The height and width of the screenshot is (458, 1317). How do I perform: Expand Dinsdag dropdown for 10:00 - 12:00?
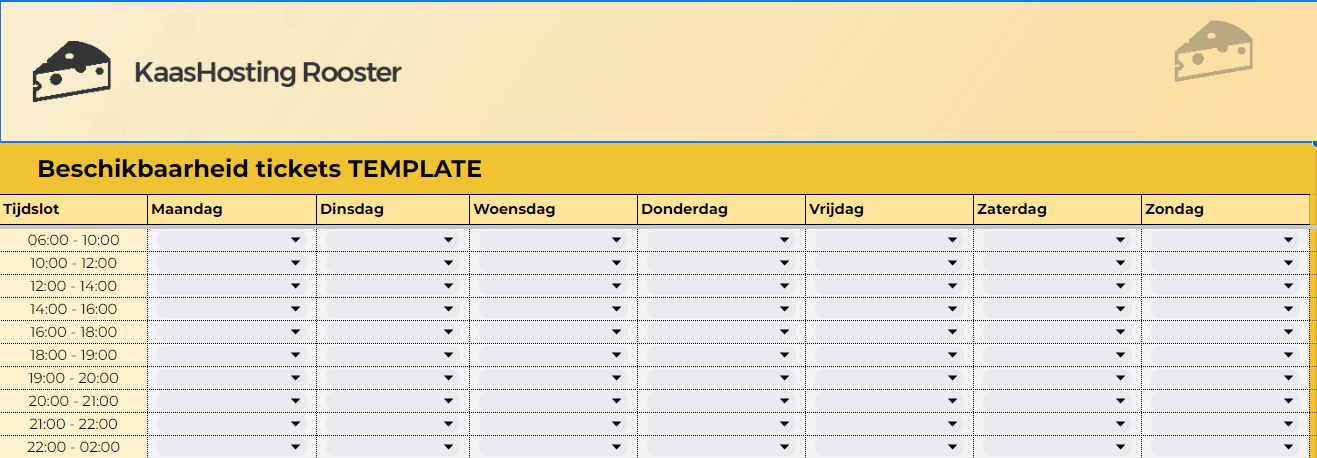(449, 263)
